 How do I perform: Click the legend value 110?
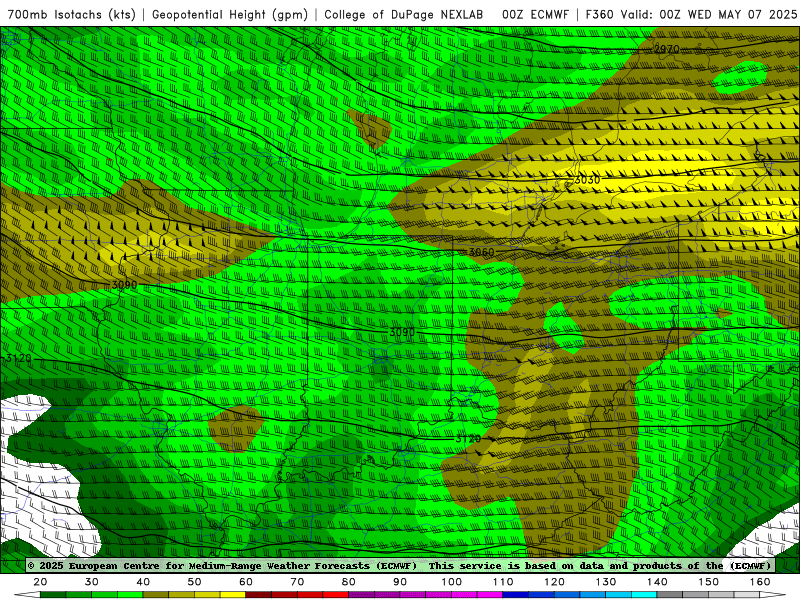(x=503, y=582)
